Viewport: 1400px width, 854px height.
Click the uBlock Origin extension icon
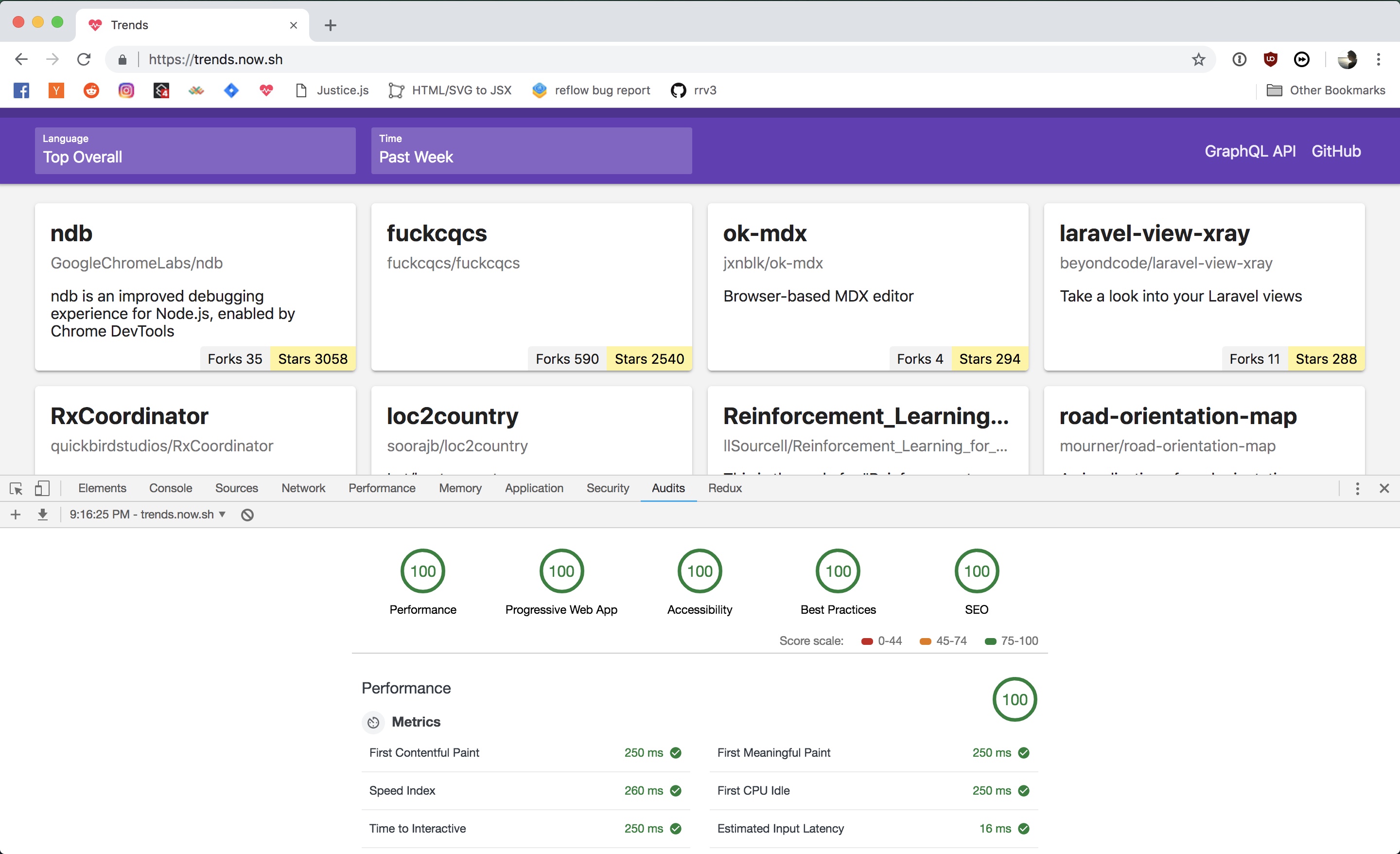click(1271, 59)
